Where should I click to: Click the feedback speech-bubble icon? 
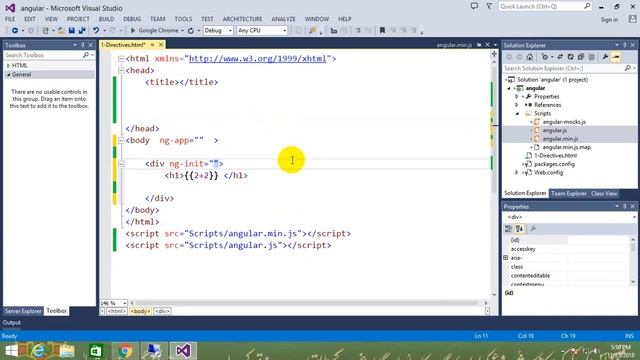pyautogui.click(x=474, y=6)
